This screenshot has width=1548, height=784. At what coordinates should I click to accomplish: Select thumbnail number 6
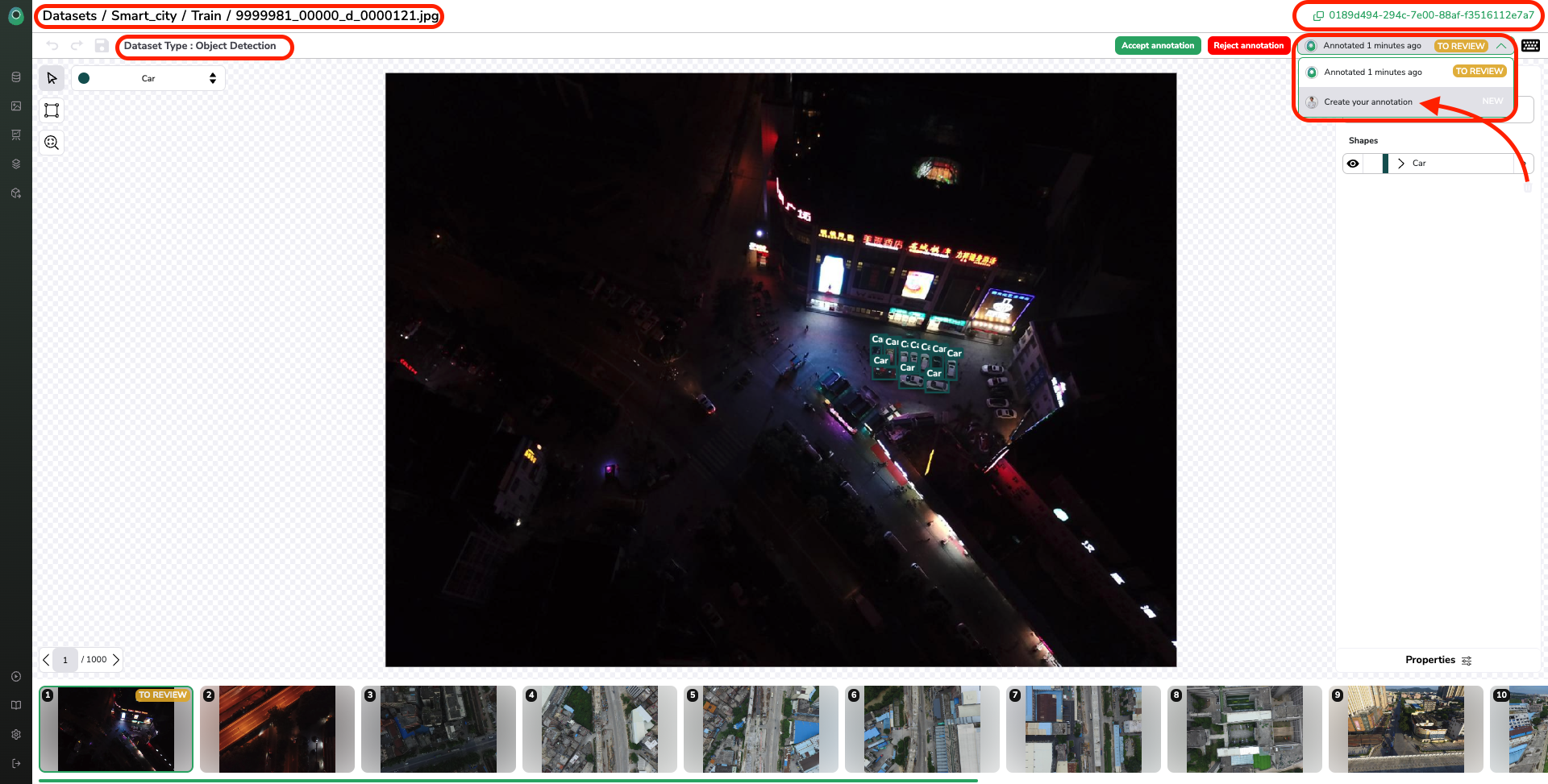pos(922,729)
